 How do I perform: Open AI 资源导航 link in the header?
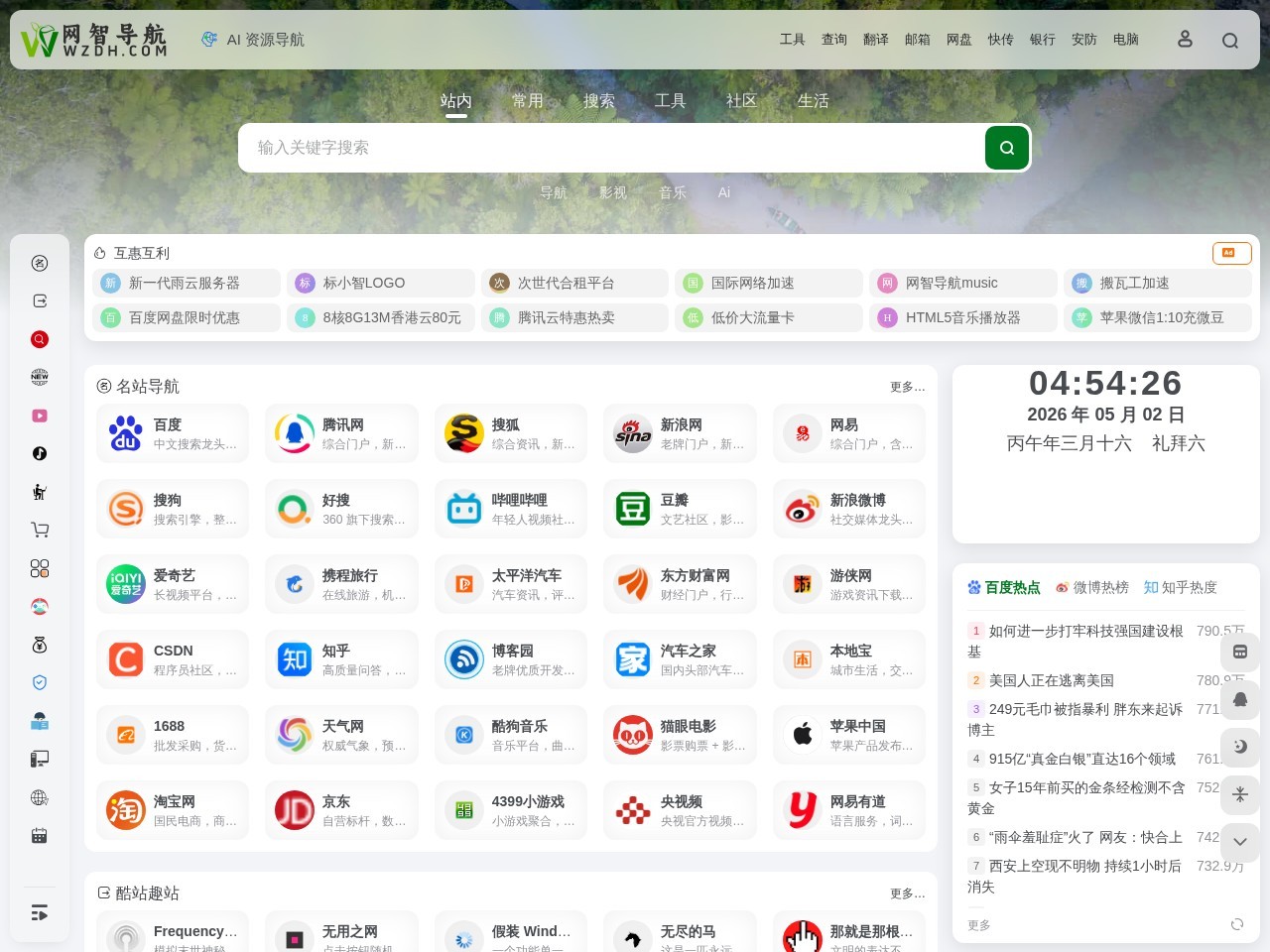(253, 40)
